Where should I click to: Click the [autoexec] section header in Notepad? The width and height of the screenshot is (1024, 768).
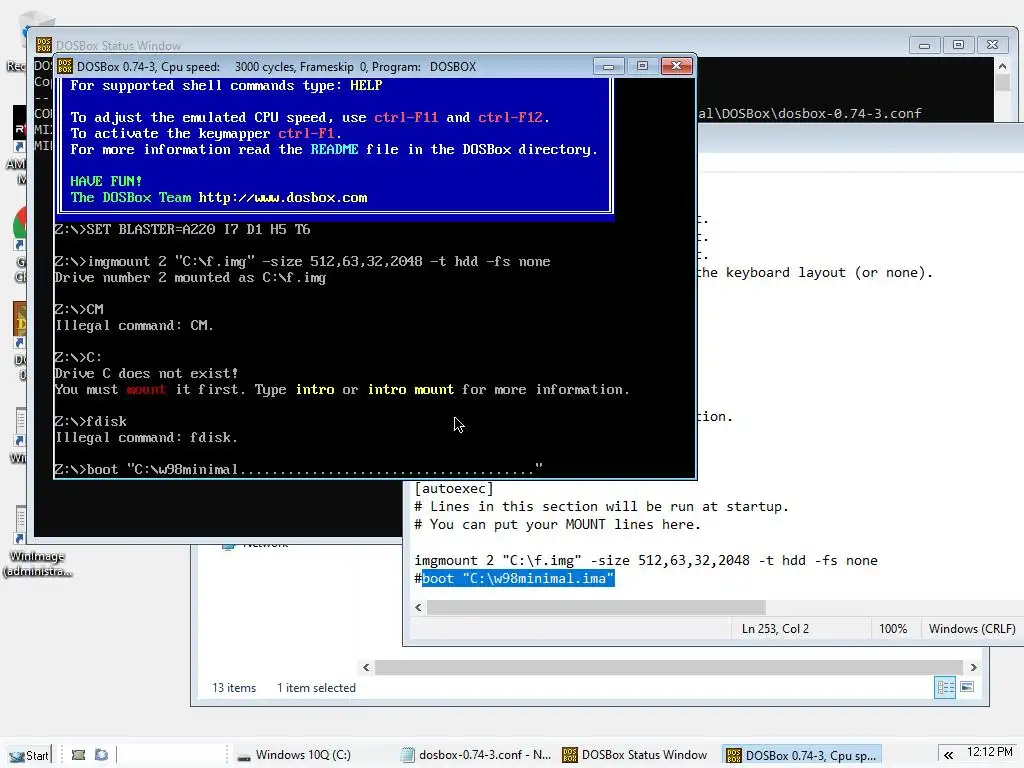454,488
